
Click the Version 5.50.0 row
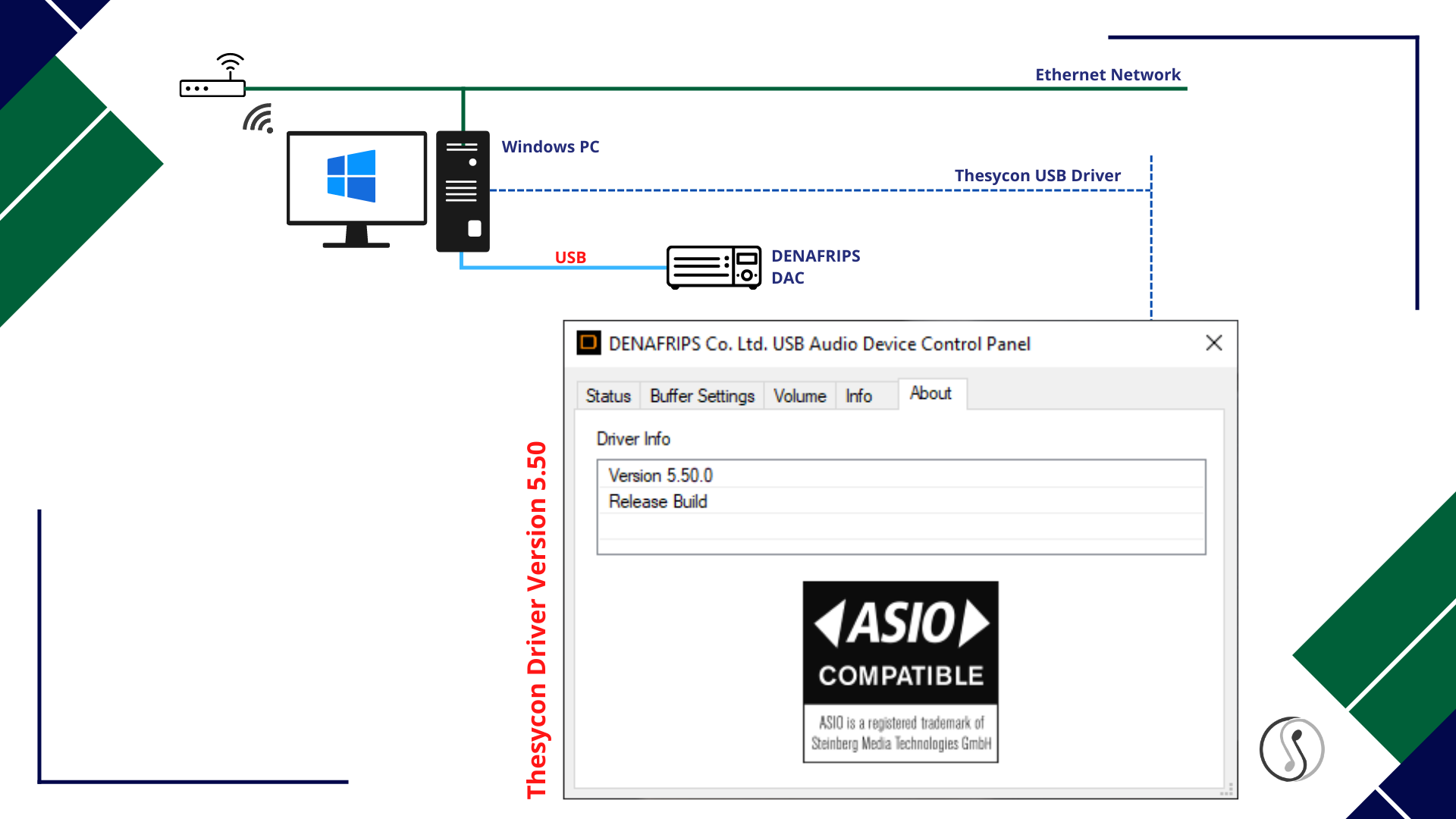coord(661,475)
